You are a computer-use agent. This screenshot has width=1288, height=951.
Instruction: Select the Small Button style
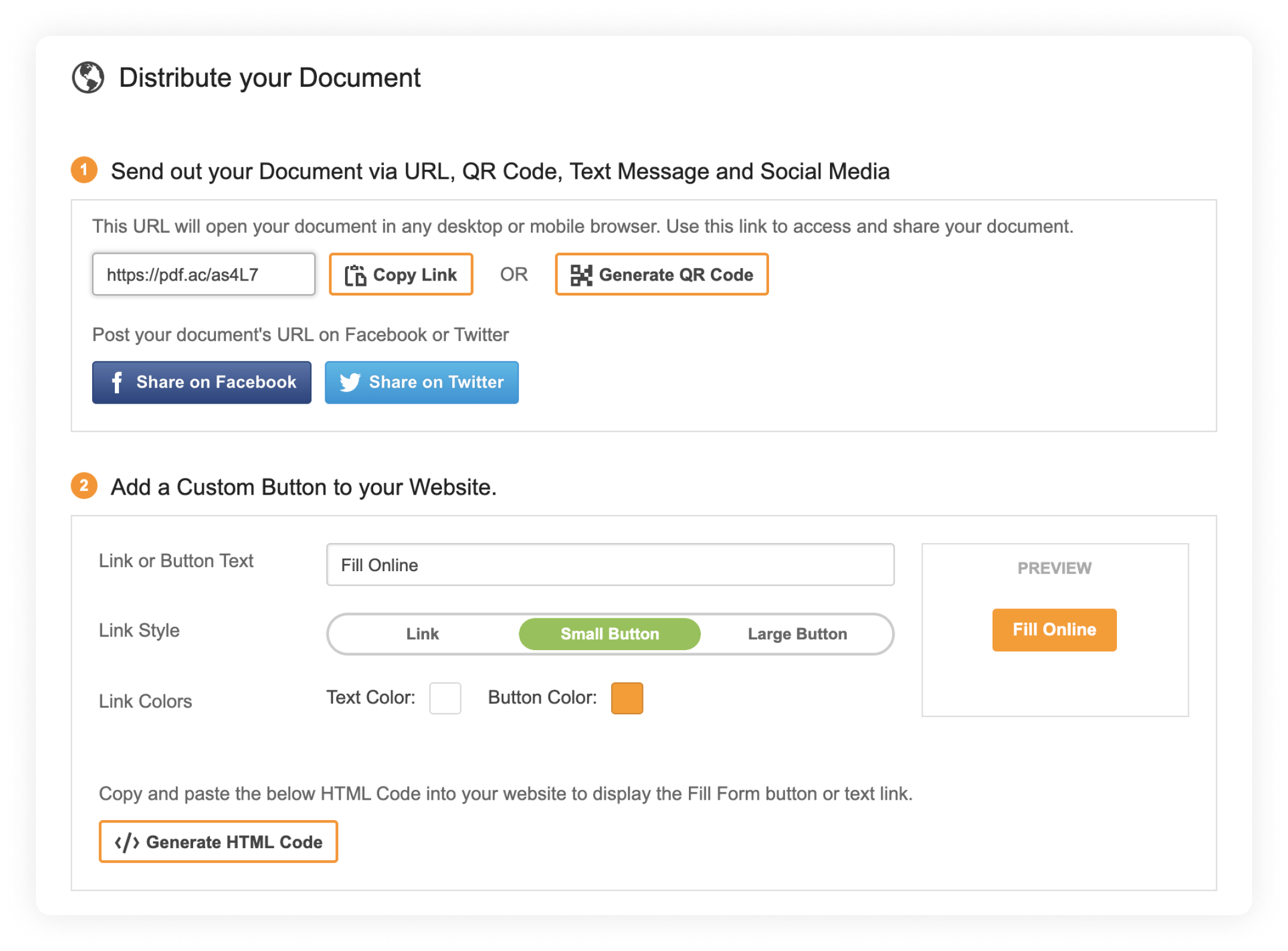(609, 633)
